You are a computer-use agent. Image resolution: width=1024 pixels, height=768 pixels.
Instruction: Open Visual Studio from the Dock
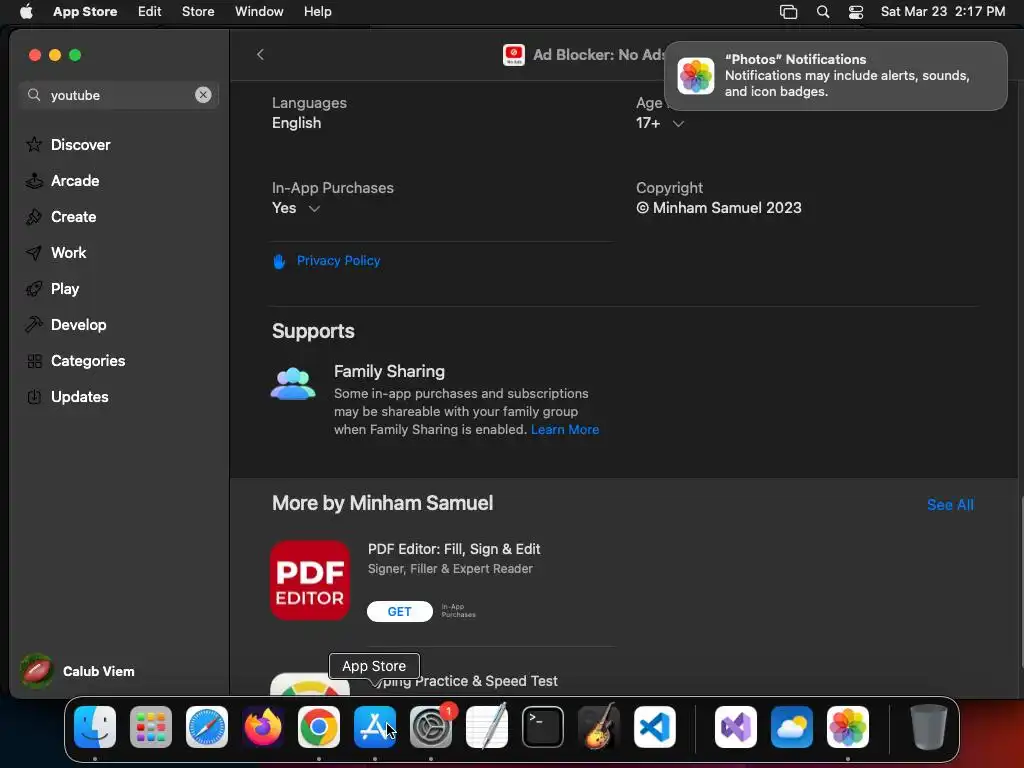coord(736,727)
